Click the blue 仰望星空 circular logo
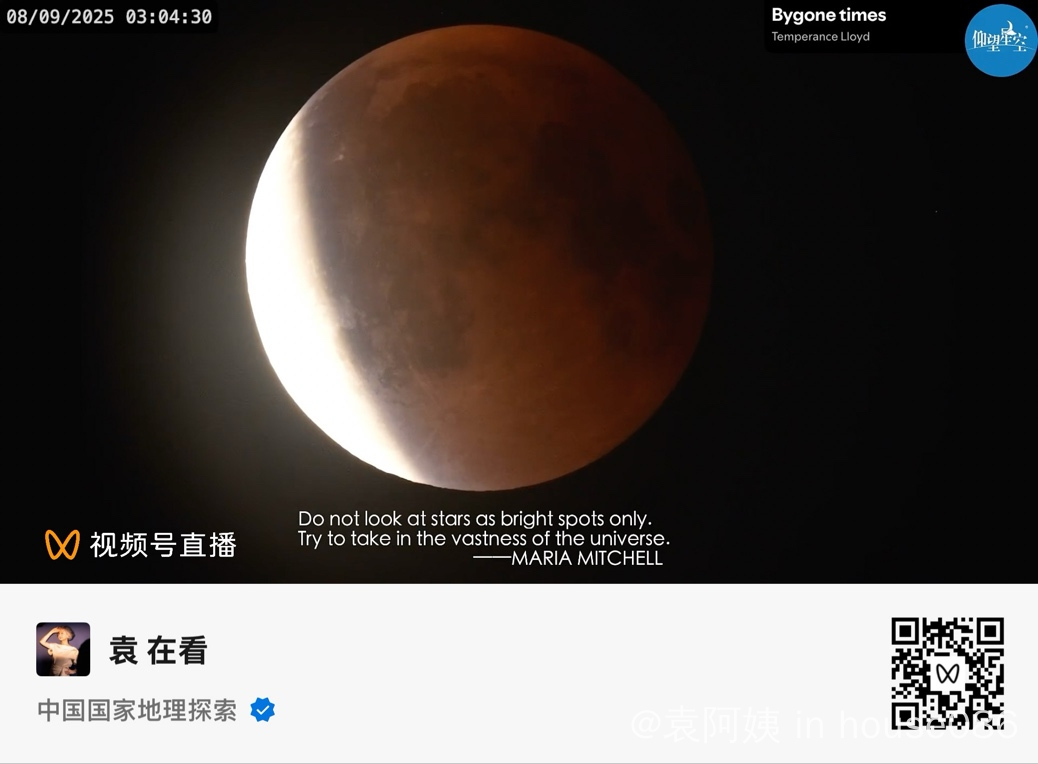 tap(1000, 40)
